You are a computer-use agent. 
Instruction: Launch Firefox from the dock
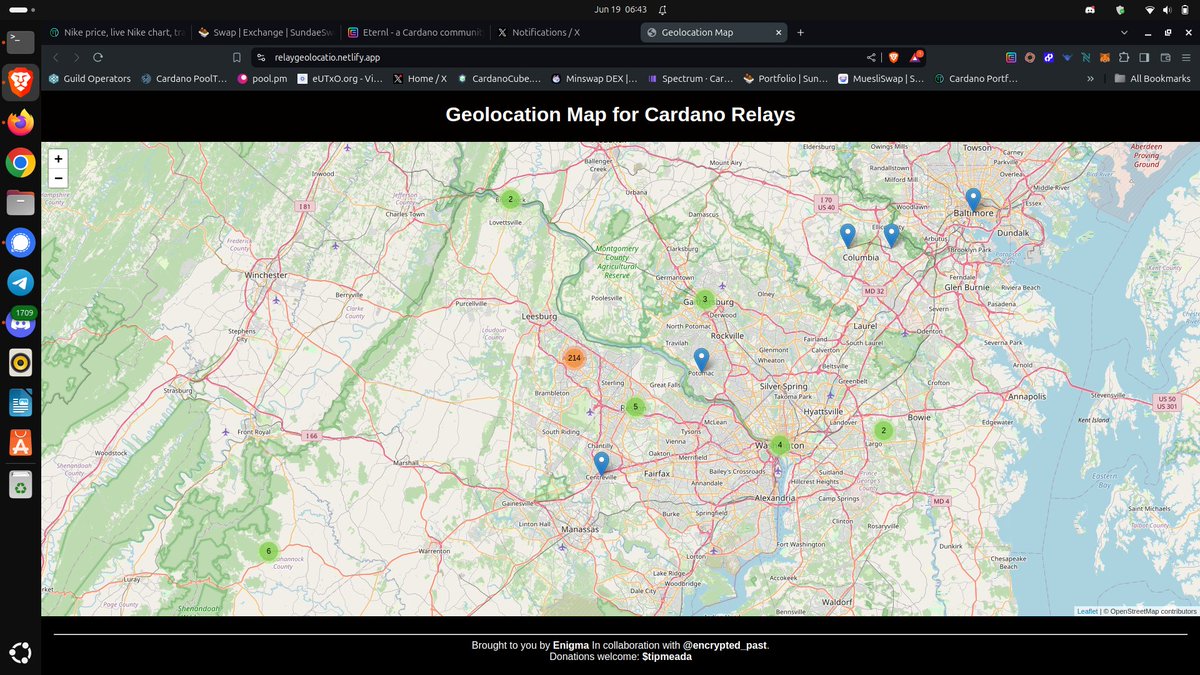click(x=20, y=122)
